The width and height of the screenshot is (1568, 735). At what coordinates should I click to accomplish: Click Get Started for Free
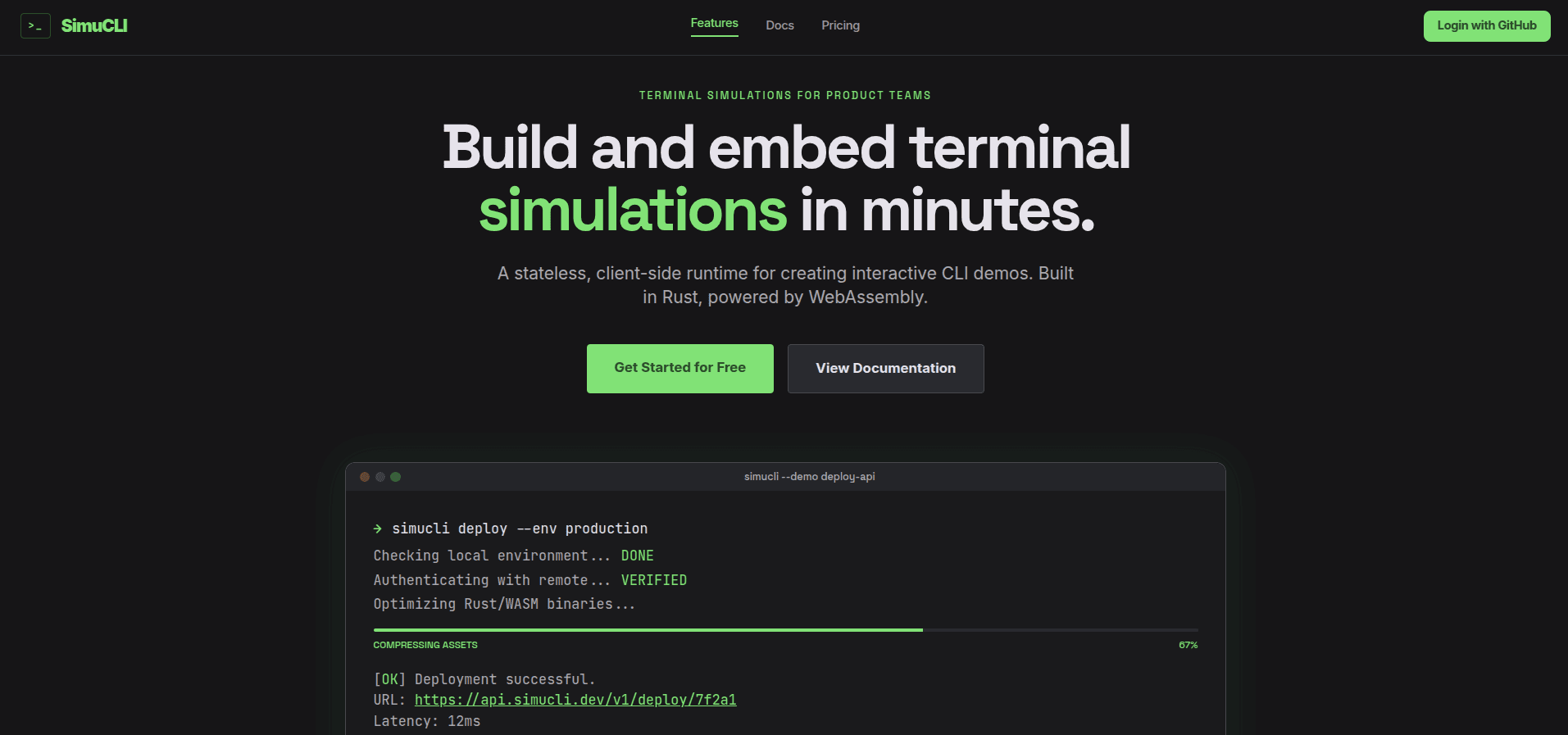(679, 369)
